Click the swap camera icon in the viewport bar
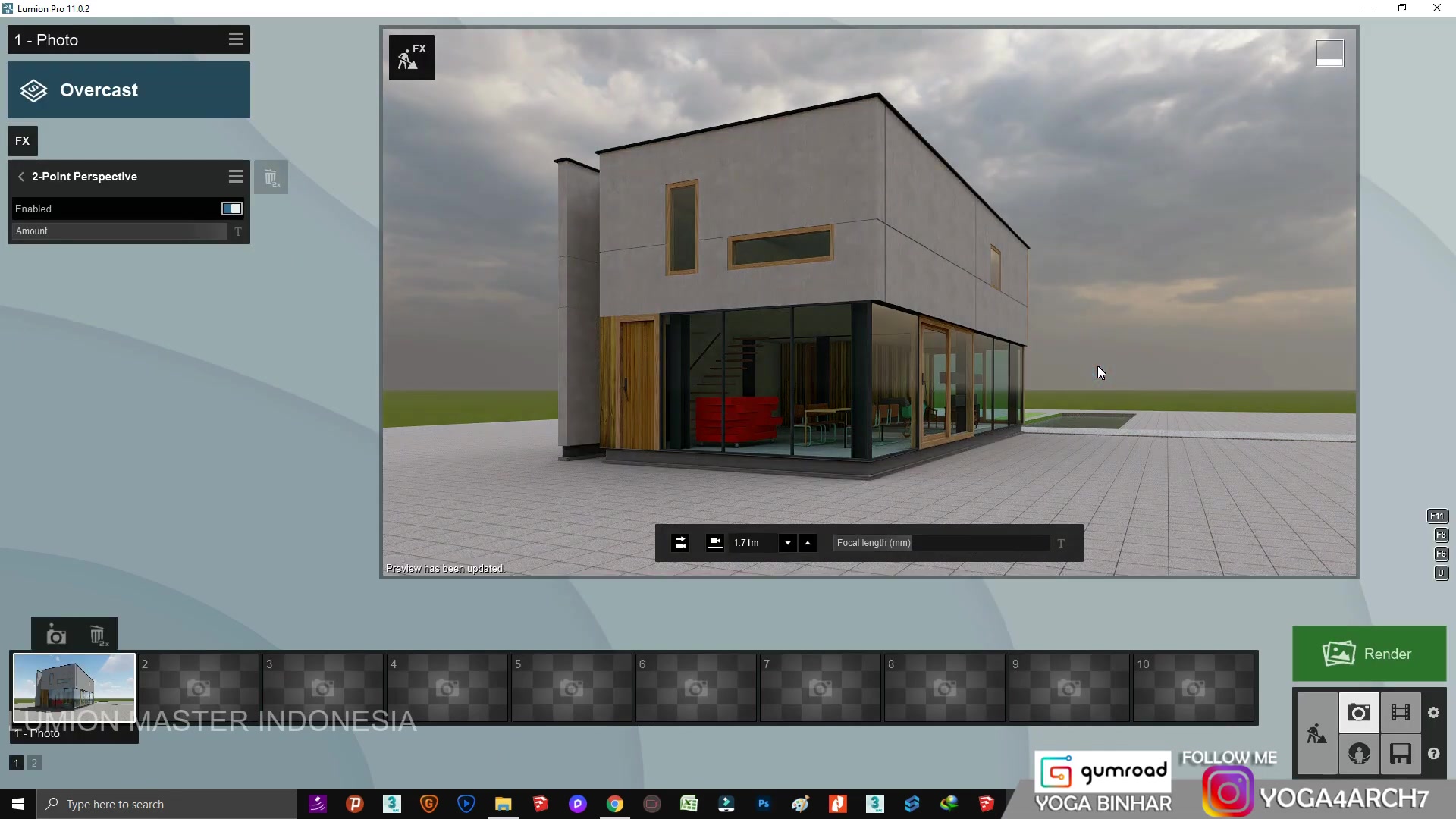1456x819 pixels. pos(680,543)
